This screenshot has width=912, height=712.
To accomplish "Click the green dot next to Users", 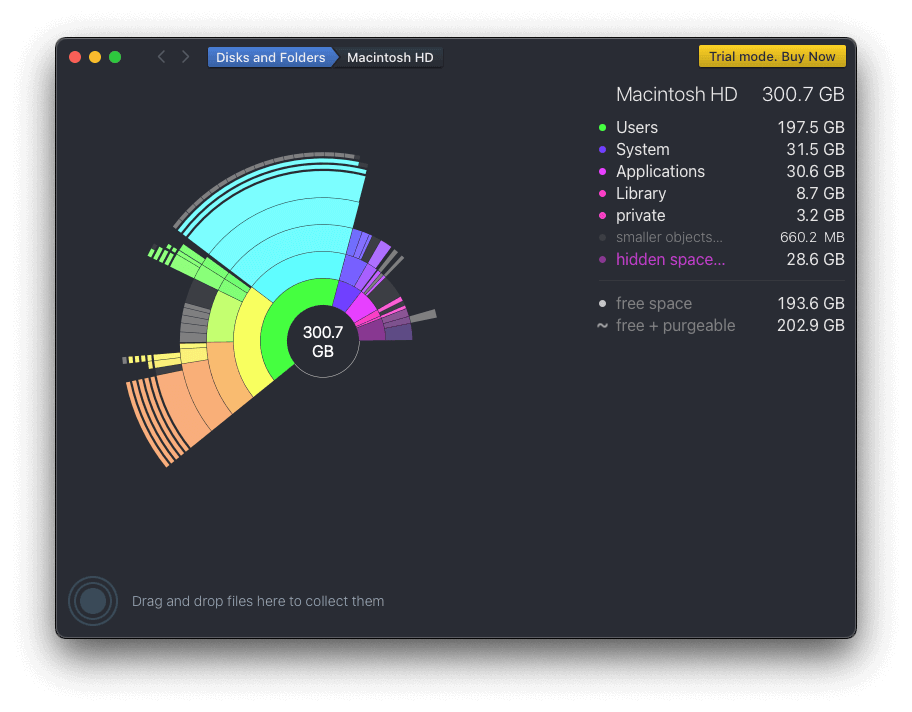I will tap(603, 127).
